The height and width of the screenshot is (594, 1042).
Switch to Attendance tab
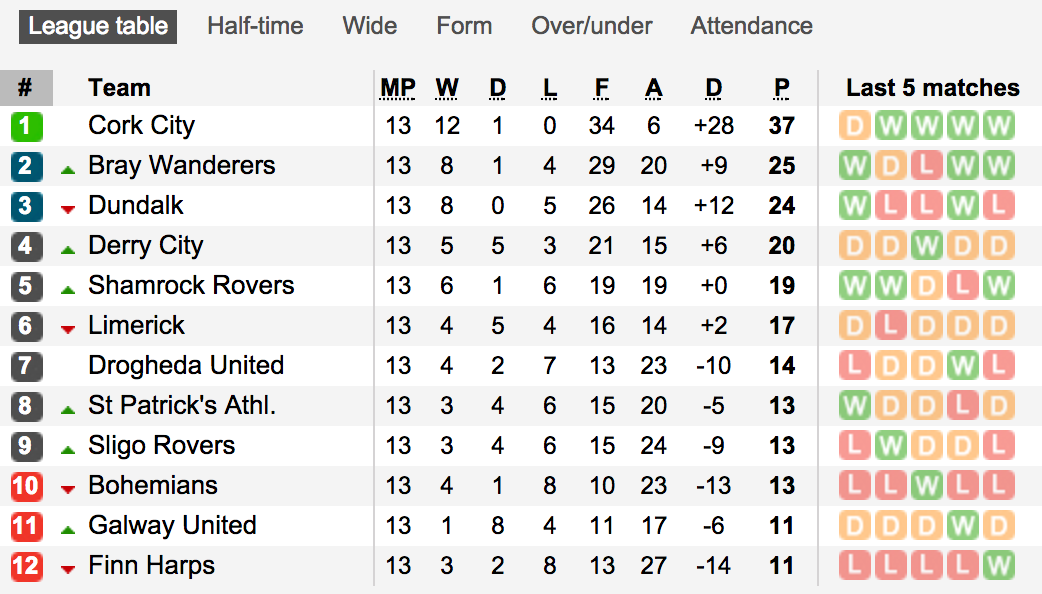(751, 26)
